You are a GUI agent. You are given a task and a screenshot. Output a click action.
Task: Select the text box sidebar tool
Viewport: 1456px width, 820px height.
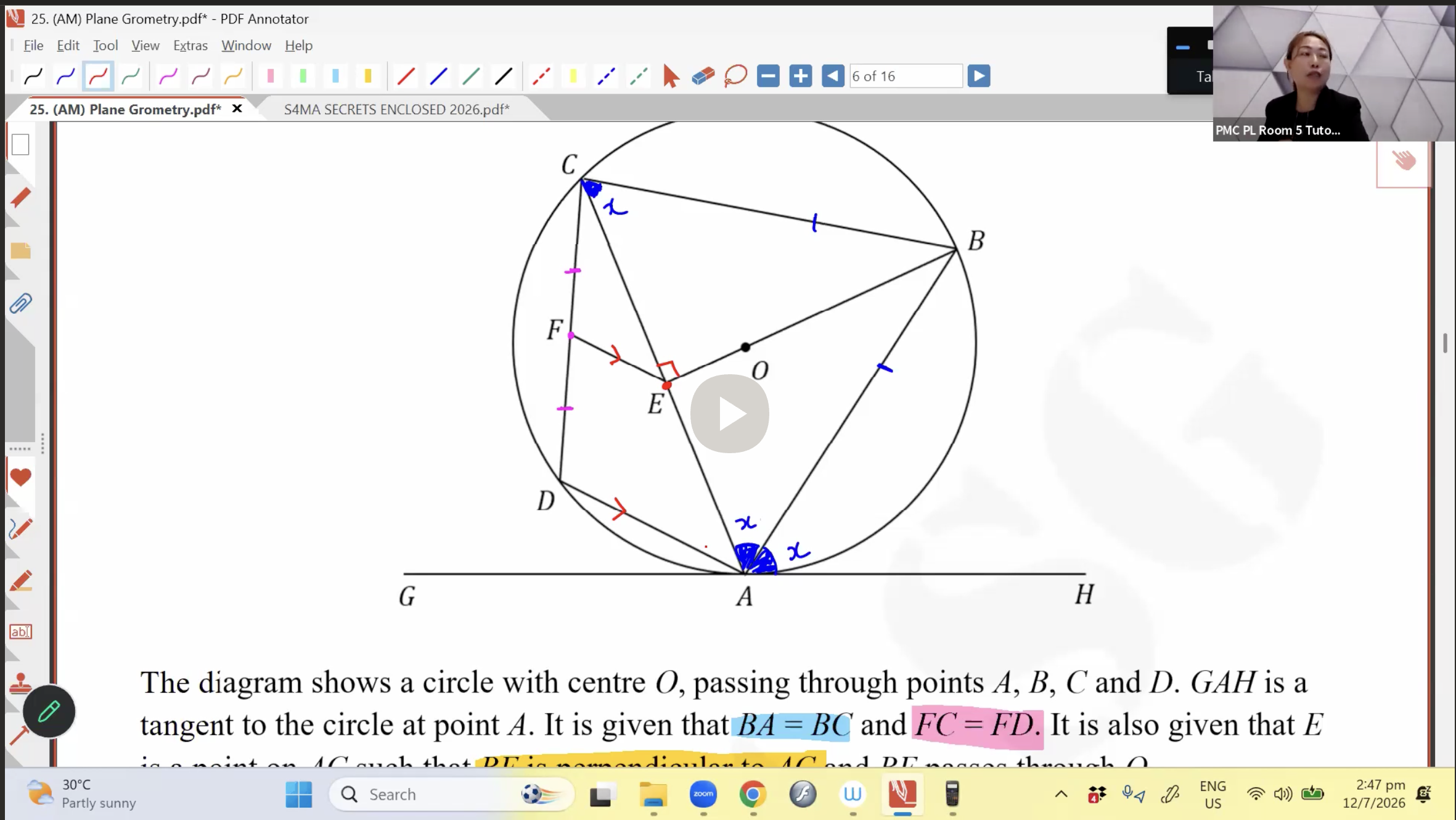click(20, 632)
